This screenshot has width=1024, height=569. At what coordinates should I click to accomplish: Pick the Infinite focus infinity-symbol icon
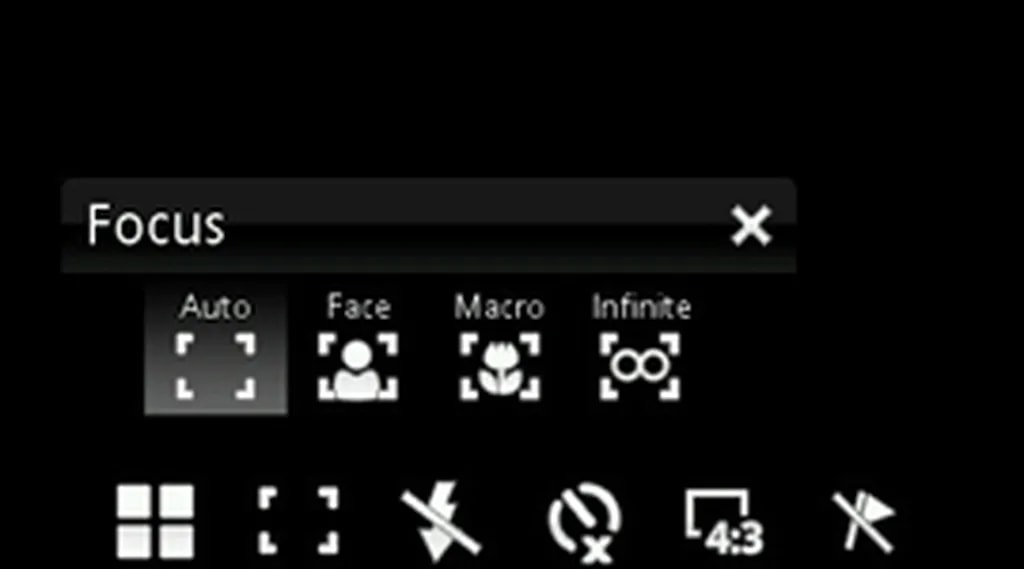[640, 366]
